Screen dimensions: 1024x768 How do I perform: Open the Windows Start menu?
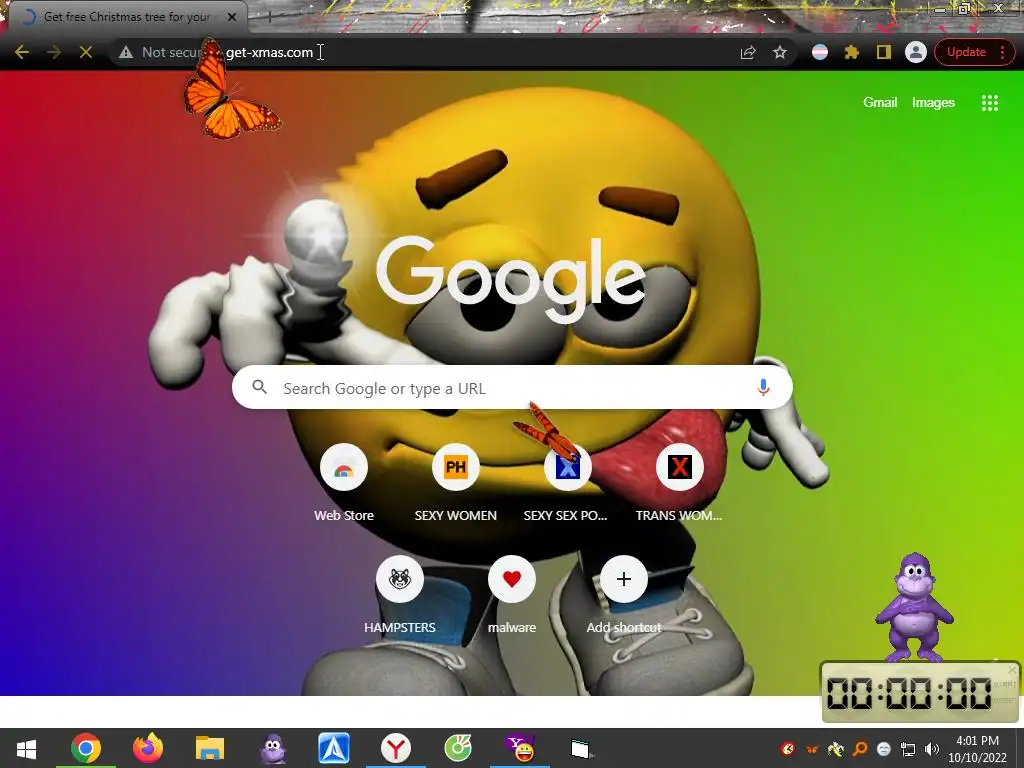(x=26, y=748)
